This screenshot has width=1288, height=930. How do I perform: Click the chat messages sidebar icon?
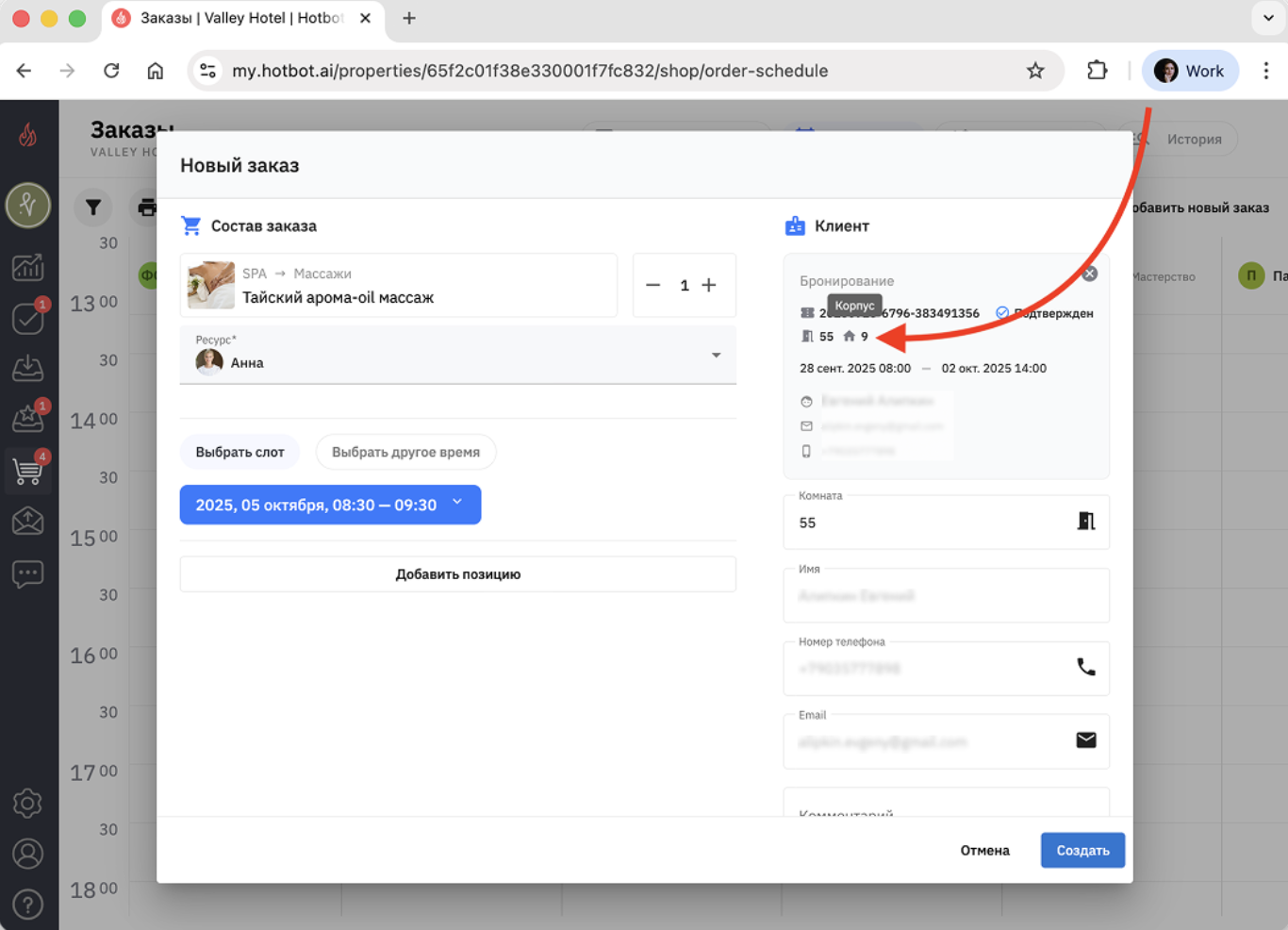coord(28,573)
